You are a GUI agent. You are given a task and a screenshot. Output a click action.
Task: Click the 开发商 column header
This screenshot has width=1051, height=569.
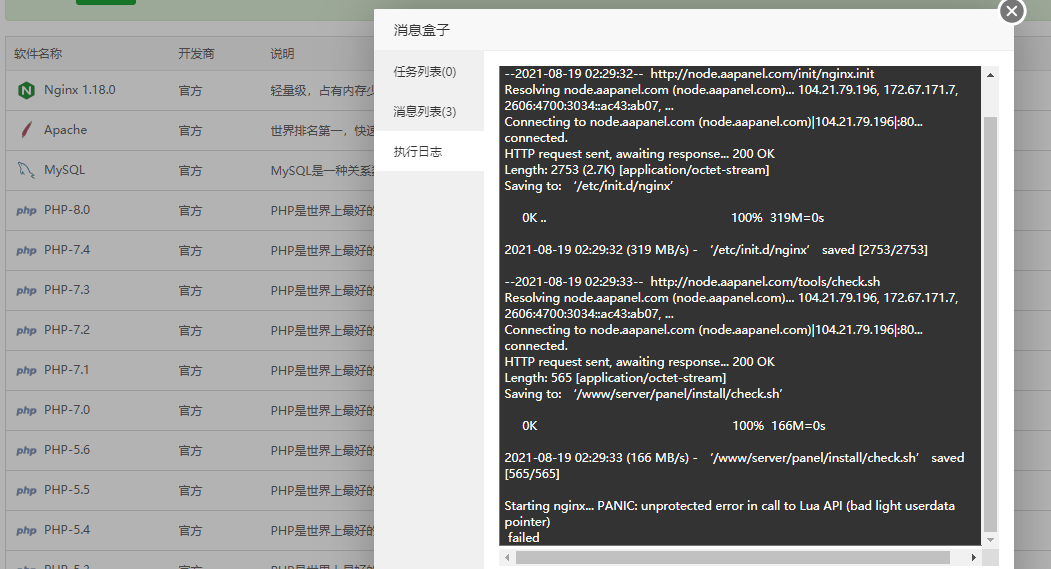[x=196, y=54]
